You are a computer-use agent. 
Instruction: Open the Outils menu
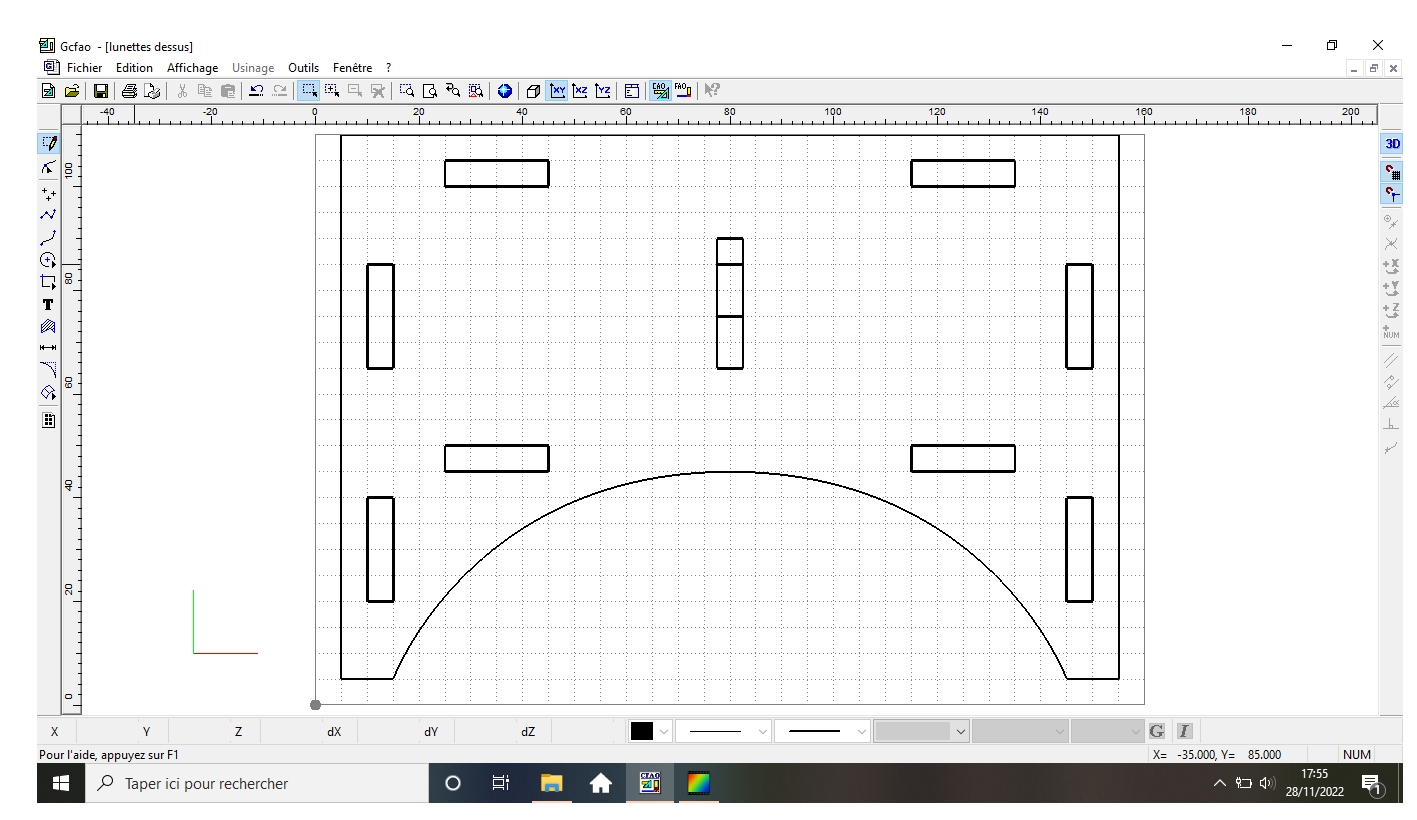(x=303, y=68)
